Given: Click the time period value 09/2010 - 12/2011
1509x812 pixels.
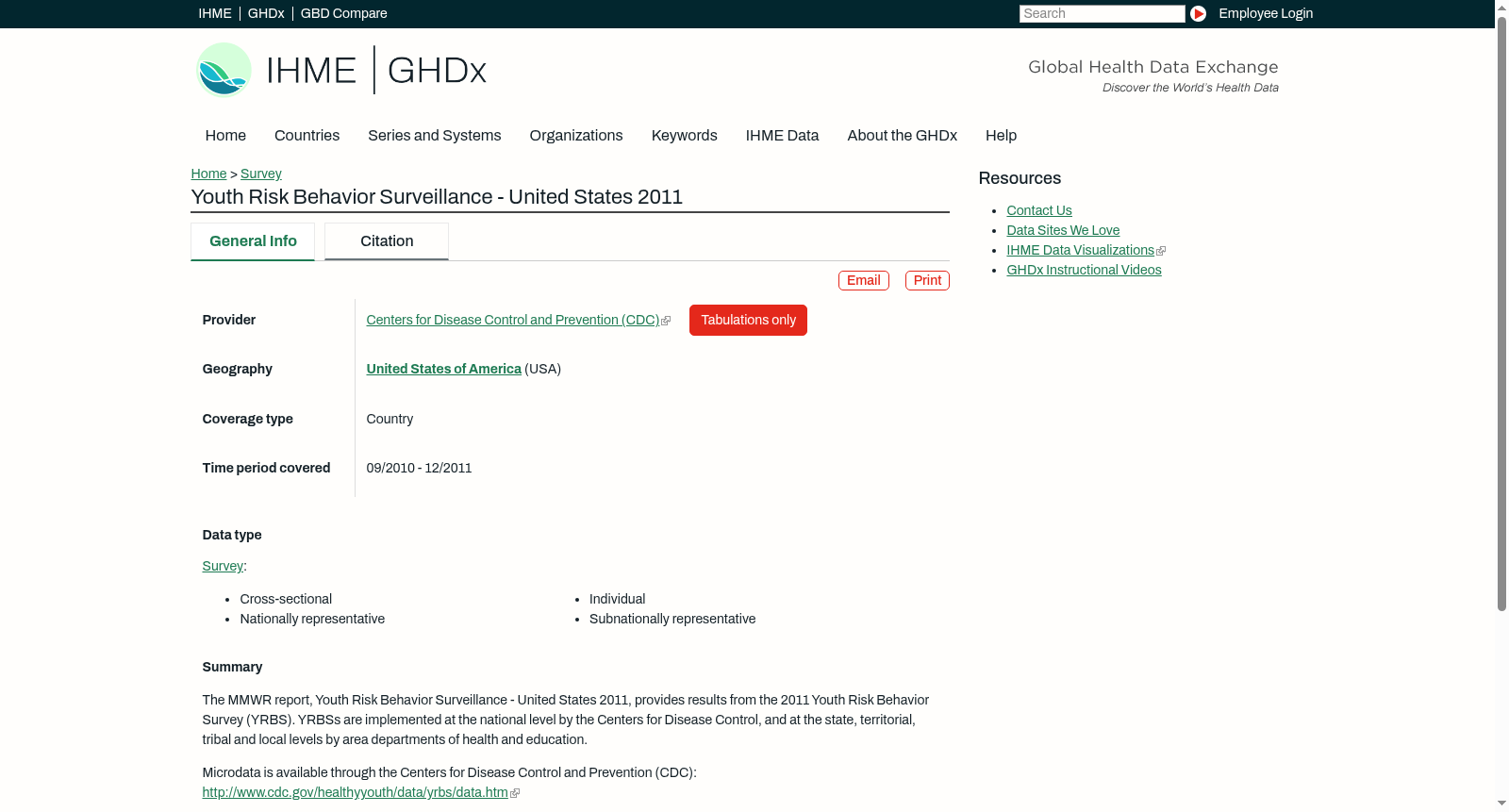Looking at the screenshot, I should click(x=419, y=468).
